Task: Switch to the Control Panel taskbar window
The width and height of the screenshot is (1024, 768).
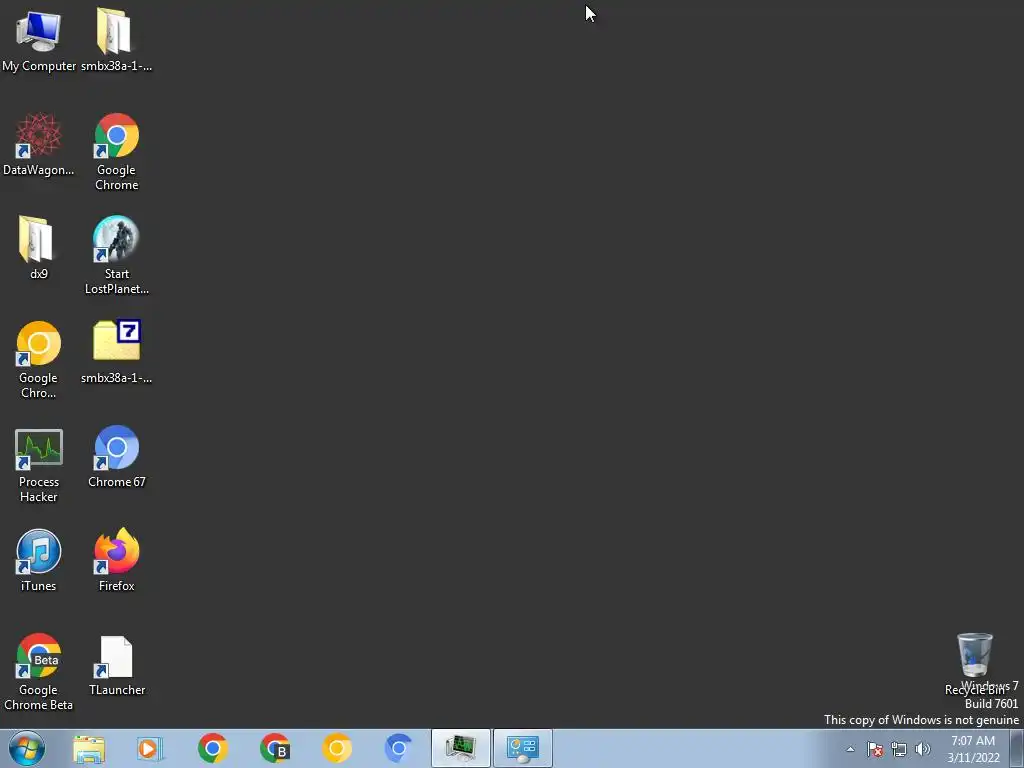Action: [522, 748]
